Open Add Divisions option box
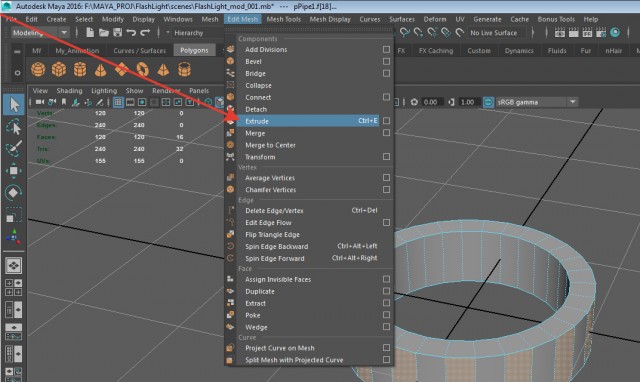Viewport: 640px width, 382px height. [386, 49]
